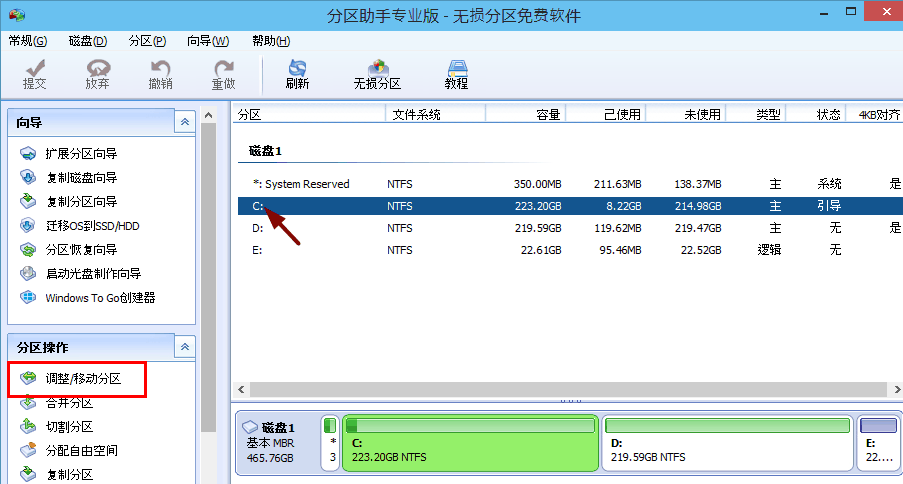This screenshot has height=484, width=903.
Task: Open the 帮助(H) menu
Action: point(271,41)
